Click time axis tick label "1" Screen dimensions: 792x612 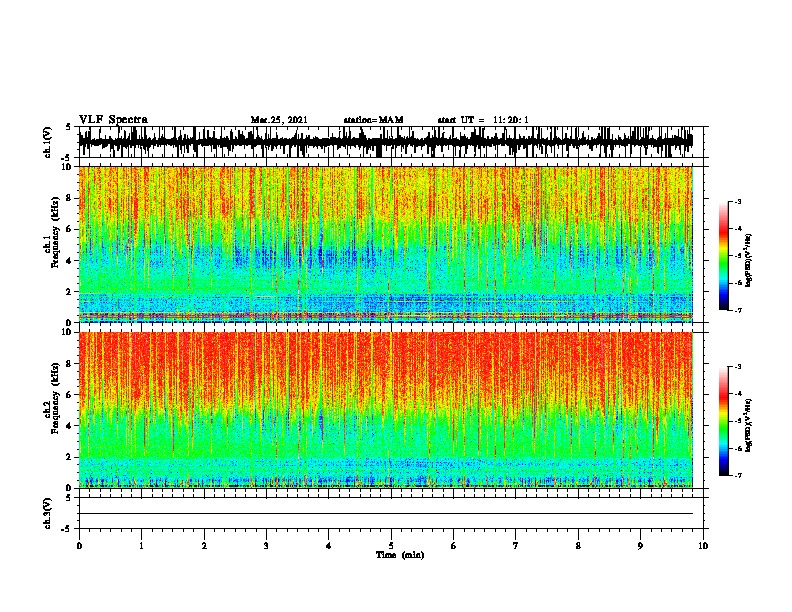pyautogui.click(x=141, y=546)
